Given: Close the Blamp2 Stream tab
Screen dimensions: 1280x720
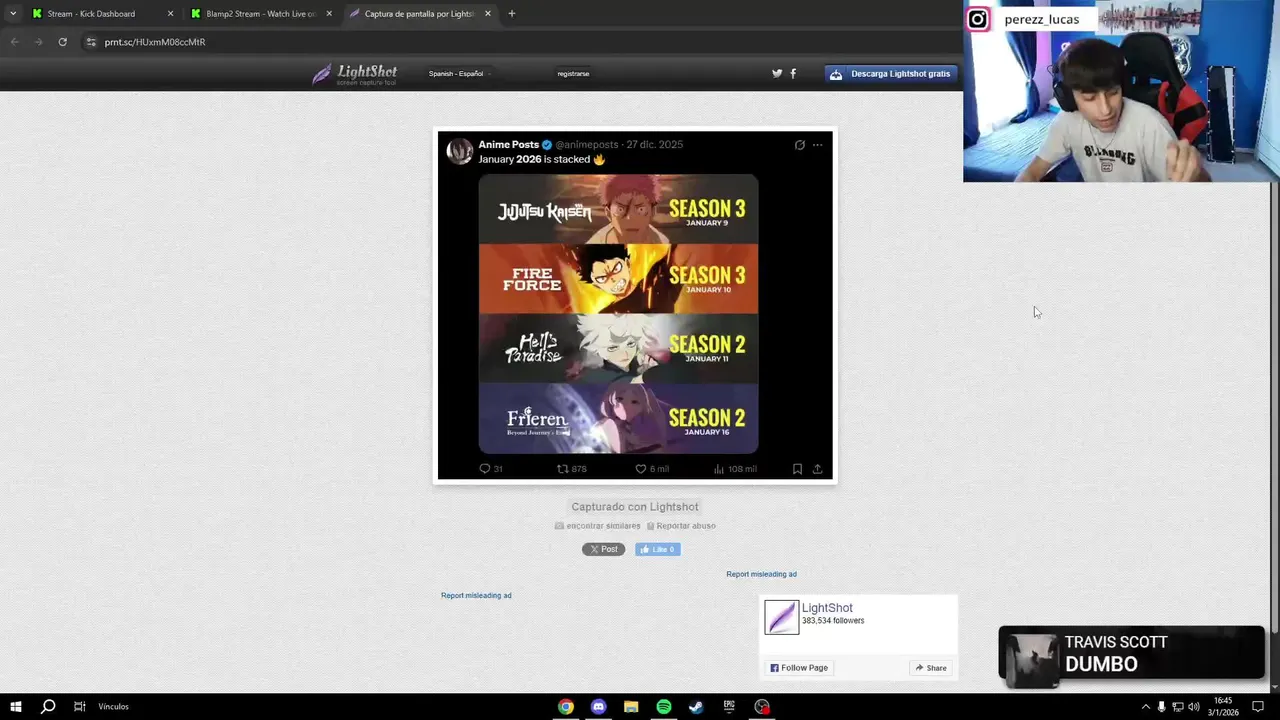Looking at the screenshot, I should pyautogui.click(x=329, y=14).
